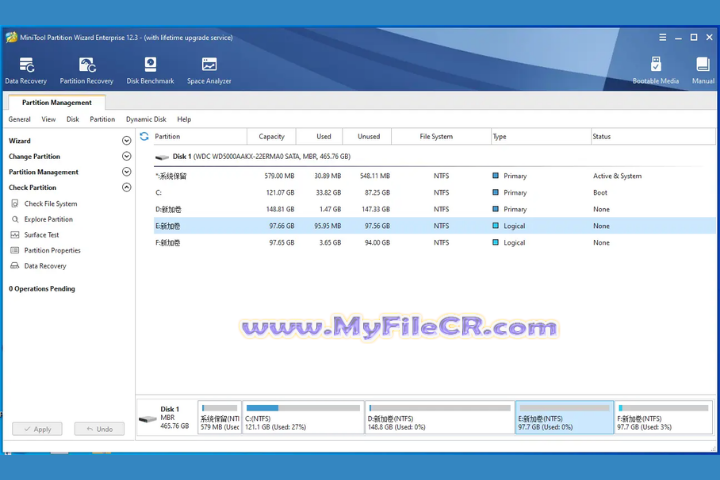
Task: Sort by the Type column header
Action: tap(541, 136)
